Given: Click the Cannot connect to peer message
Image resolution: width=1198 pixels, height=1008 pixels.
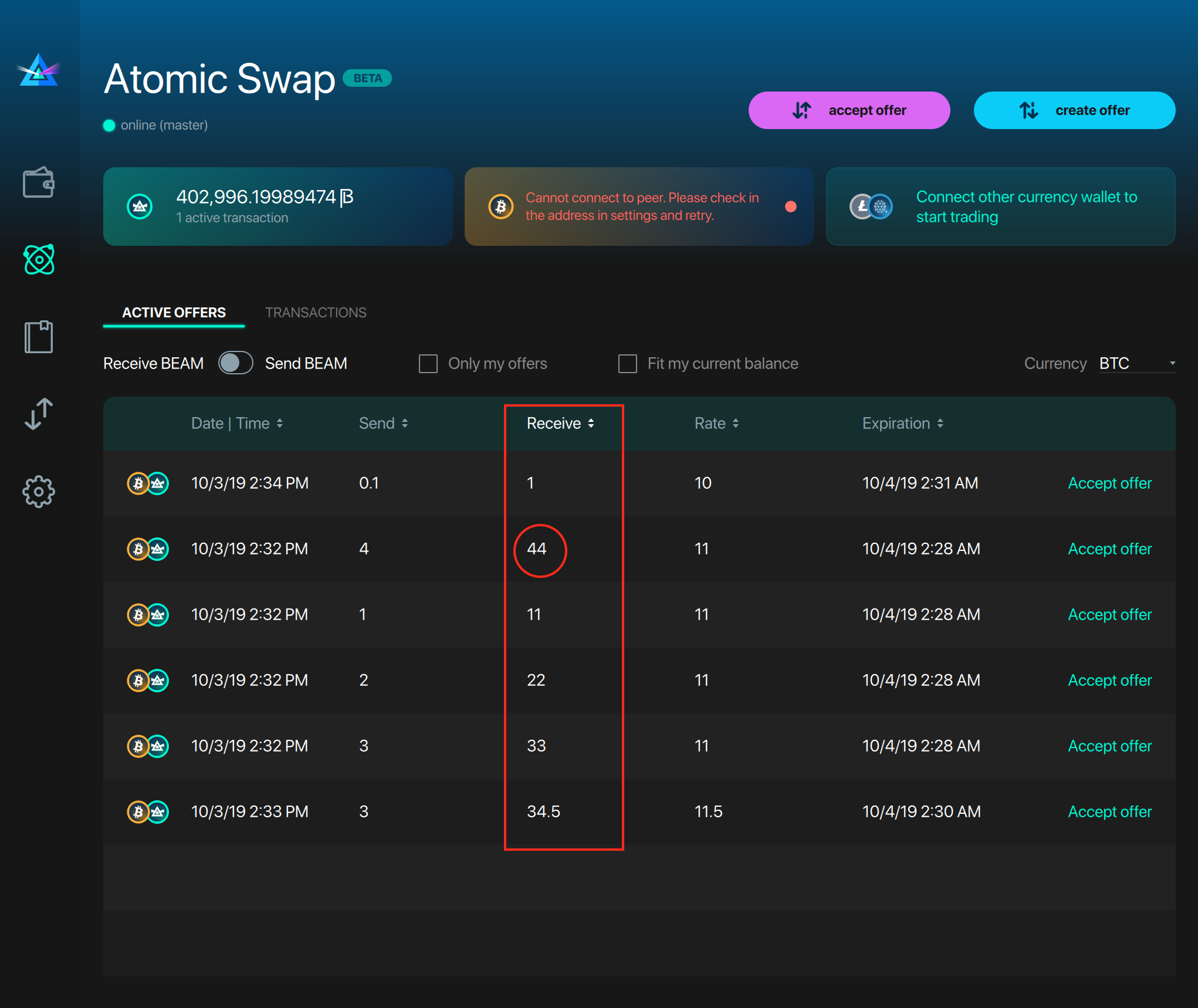Looking at the screenshot, I should (642, 207).
